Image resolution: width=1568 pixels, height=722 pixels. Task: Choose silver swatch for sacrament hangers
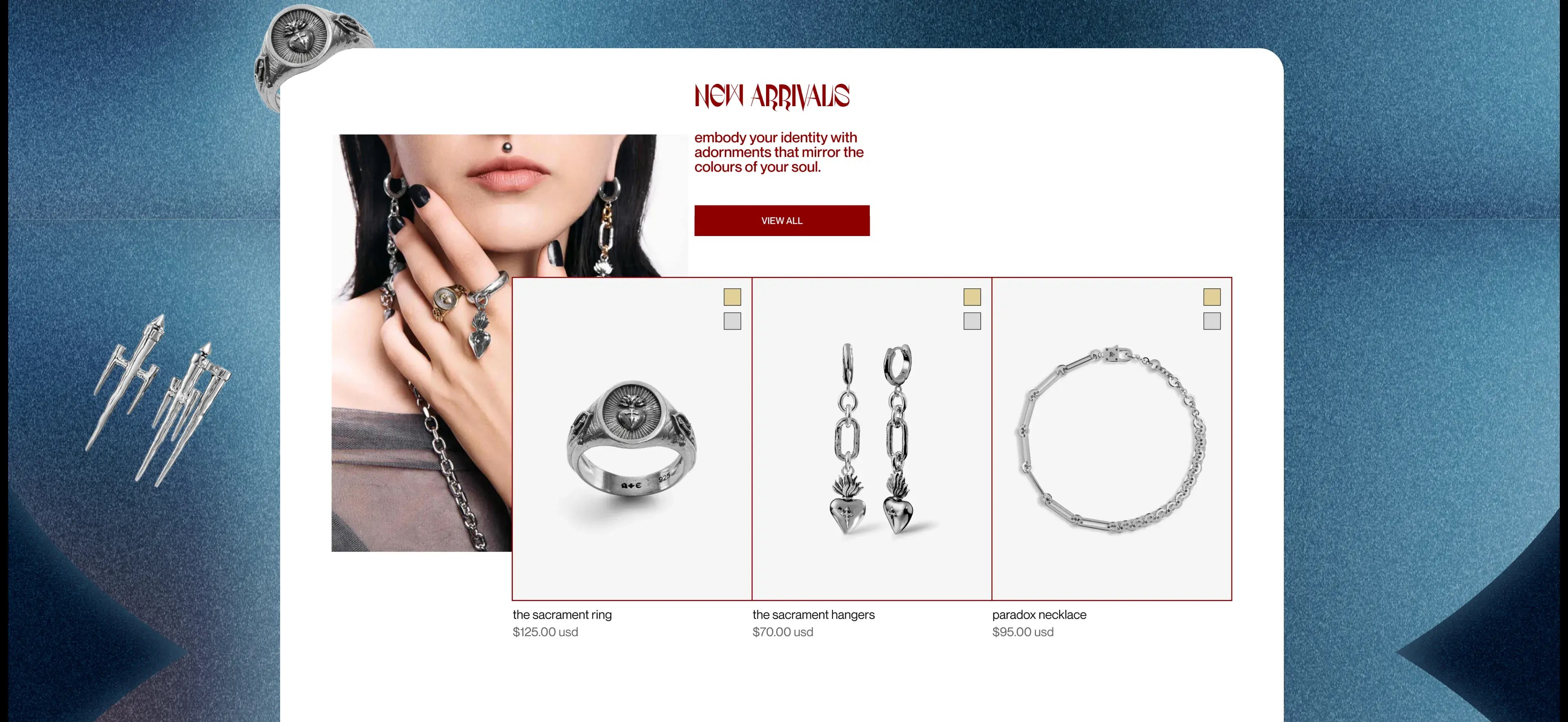972,321
